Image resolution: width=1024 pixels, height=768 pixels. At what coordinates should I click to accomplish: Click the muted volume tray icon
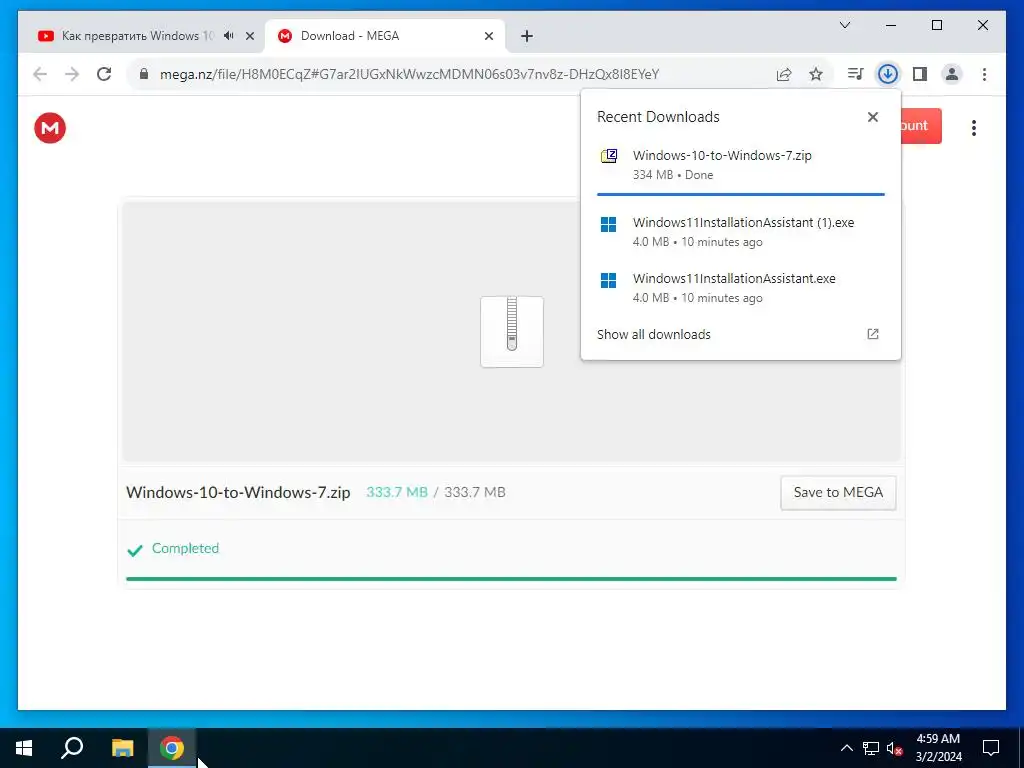894,748
